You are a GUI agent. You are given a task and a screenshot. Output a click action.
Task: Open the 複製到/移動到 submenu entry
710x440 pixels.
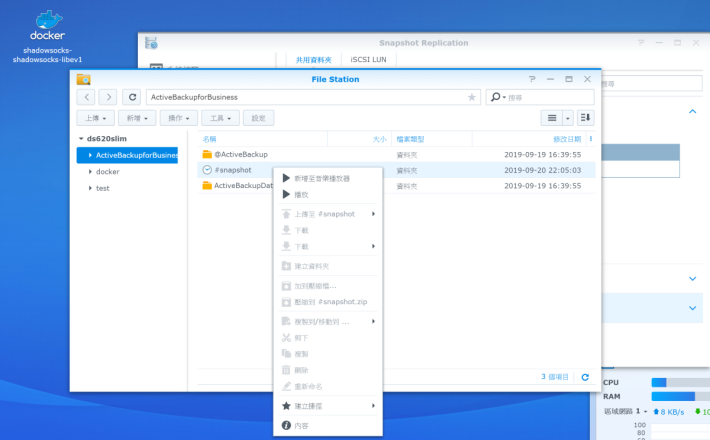[328, 321]
